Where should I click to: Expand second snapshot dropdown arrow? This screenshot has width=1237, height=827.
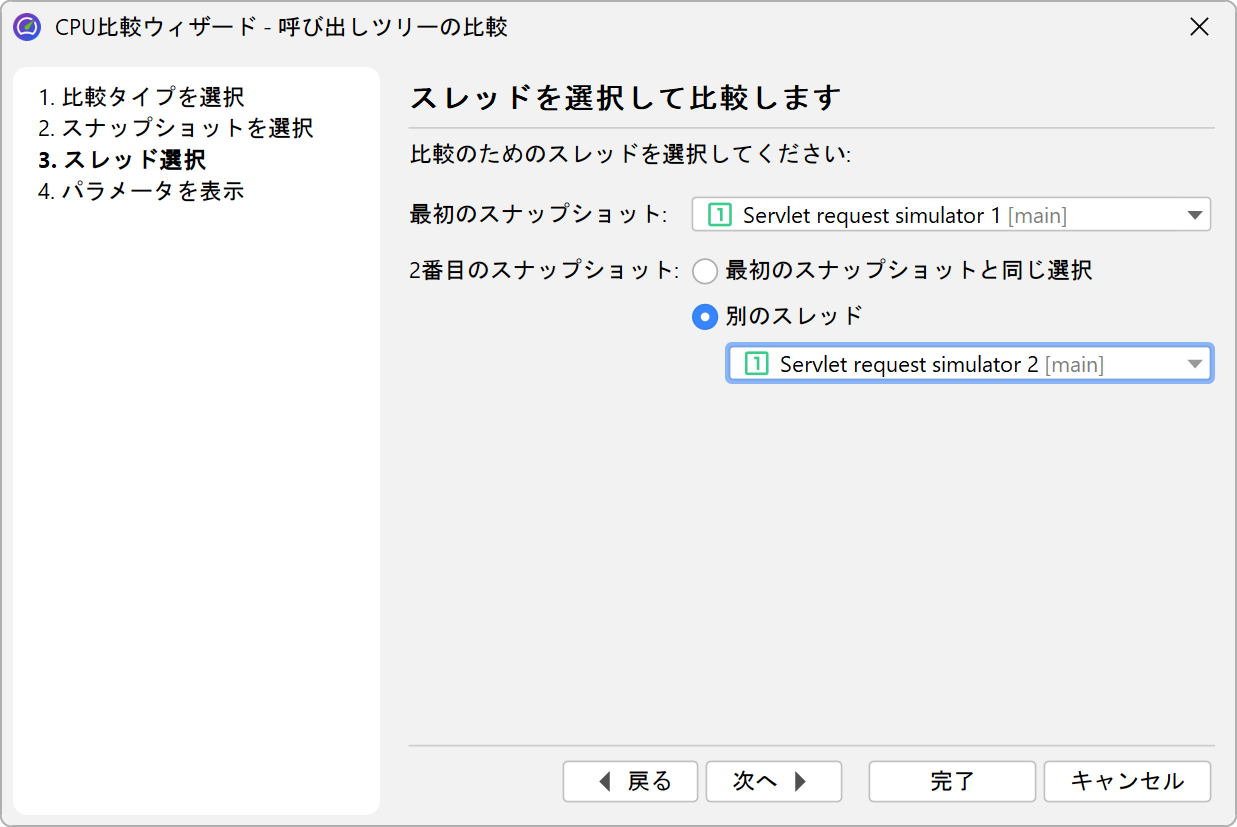(x=1195, y=364)
